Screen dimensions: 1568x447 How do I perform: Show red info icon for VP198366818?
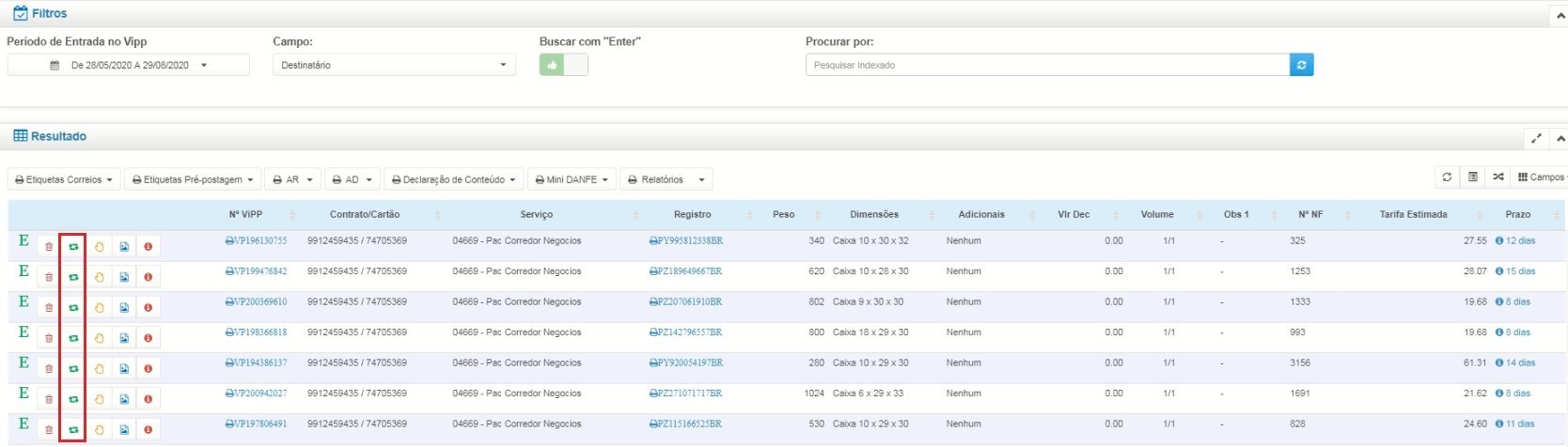pos(148,338)
